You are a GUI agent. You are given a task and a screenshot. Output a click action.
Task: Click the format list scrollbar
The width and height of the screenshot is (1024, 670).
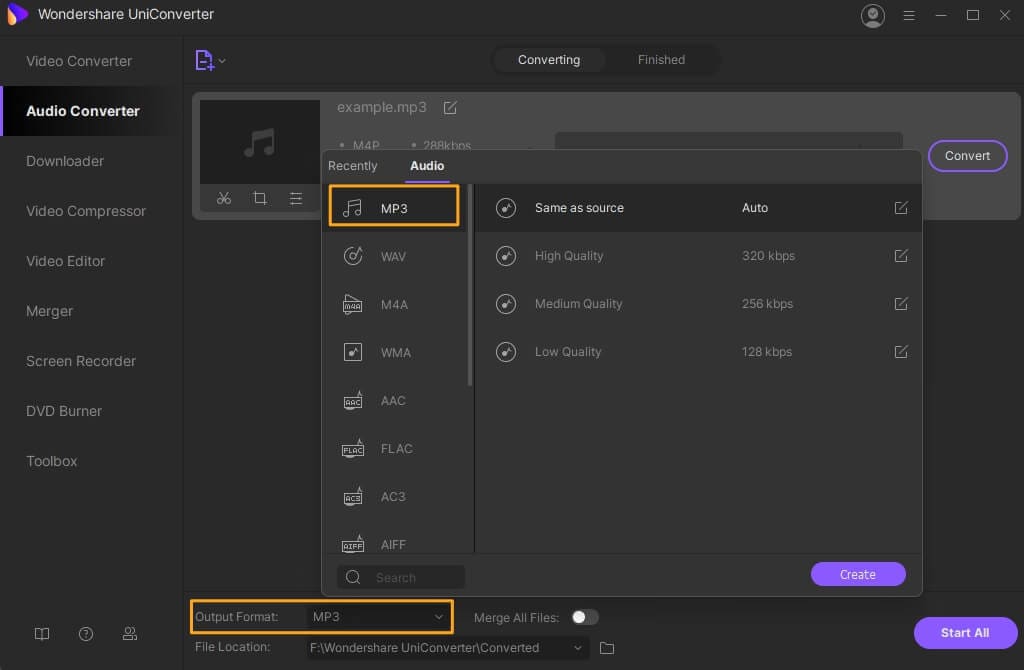coord(470,286)
